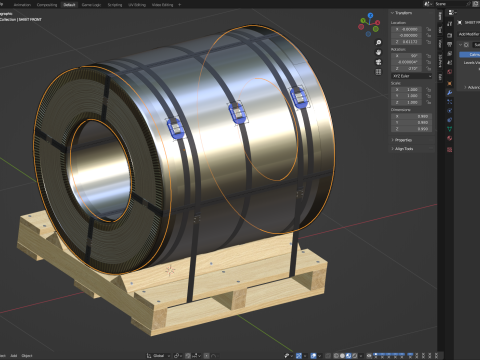The width and height of the screenshot is (480, 360).
Task: Open the Particles properties tab icon
Action: 449,102
